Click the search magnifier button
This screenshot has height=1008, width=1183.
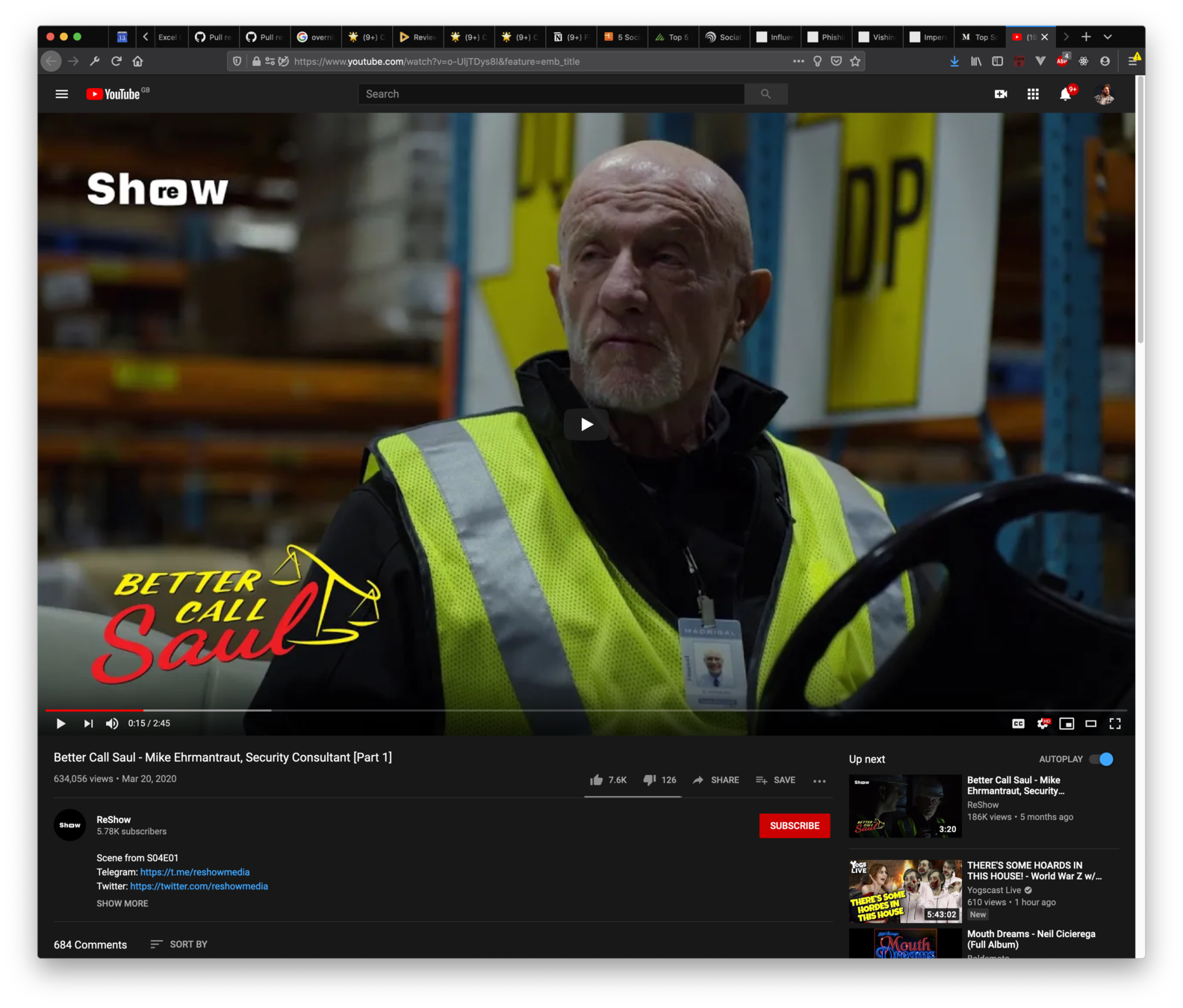tap(766, 94)
